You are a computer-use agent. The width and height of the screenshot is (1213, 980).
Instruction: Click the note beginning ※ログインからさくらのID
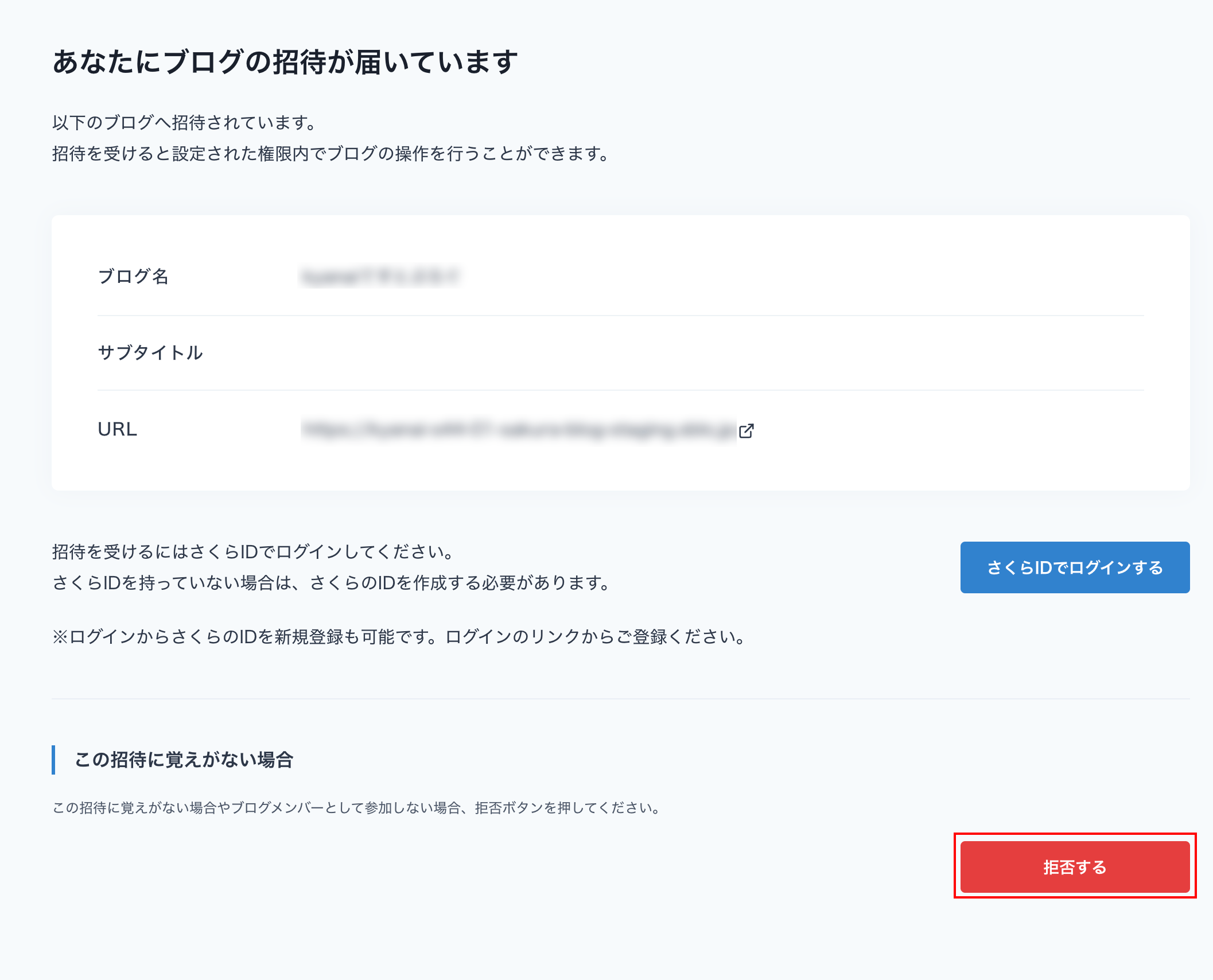400,637
